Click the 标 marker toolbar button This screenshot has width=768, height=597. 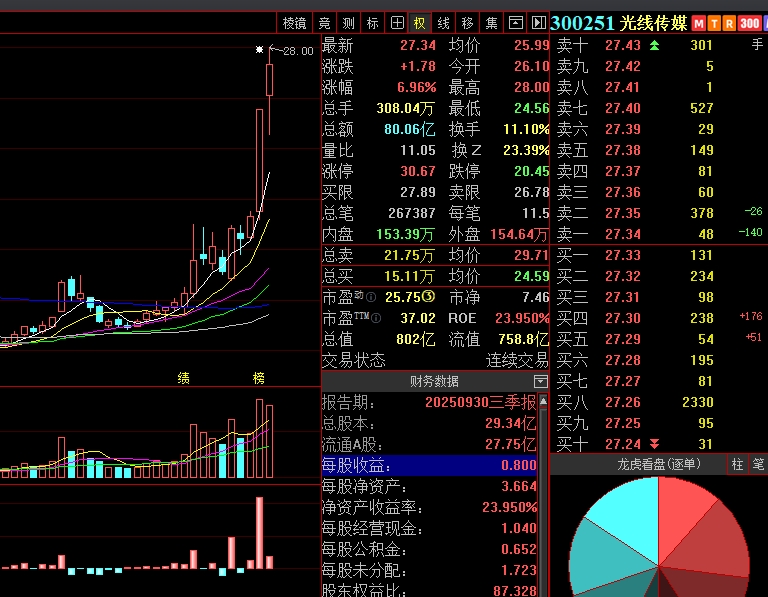[372, 23]
